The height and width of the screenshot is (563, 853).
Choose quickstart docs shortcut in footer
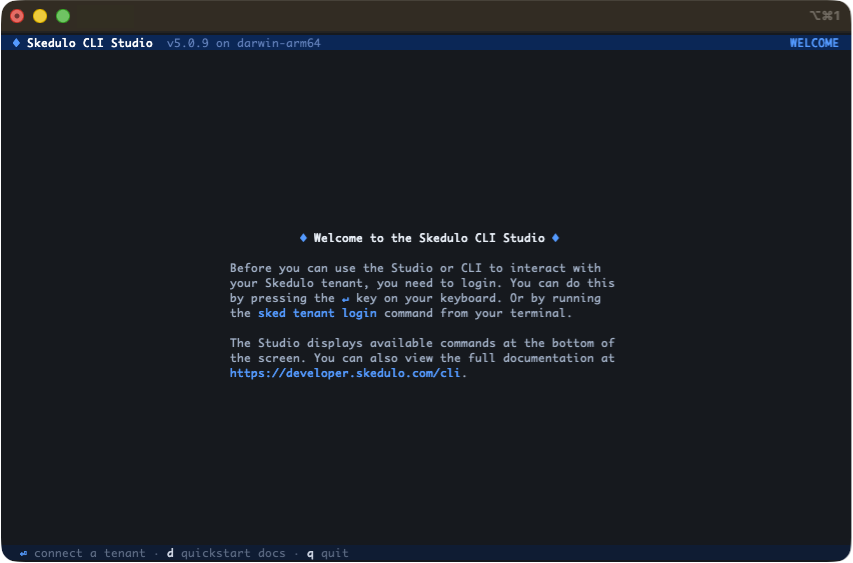tap(233, 553)
